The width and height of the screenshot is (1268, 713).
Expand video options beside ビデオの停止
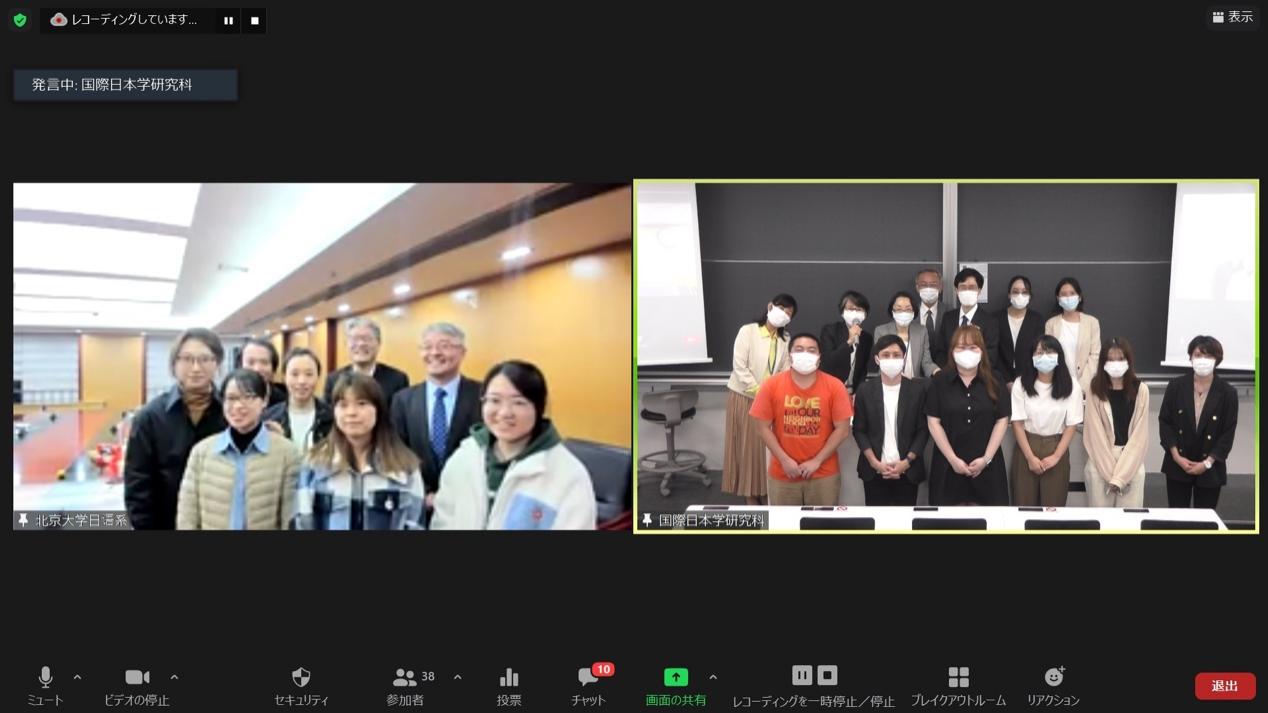(x=174, y=677)
